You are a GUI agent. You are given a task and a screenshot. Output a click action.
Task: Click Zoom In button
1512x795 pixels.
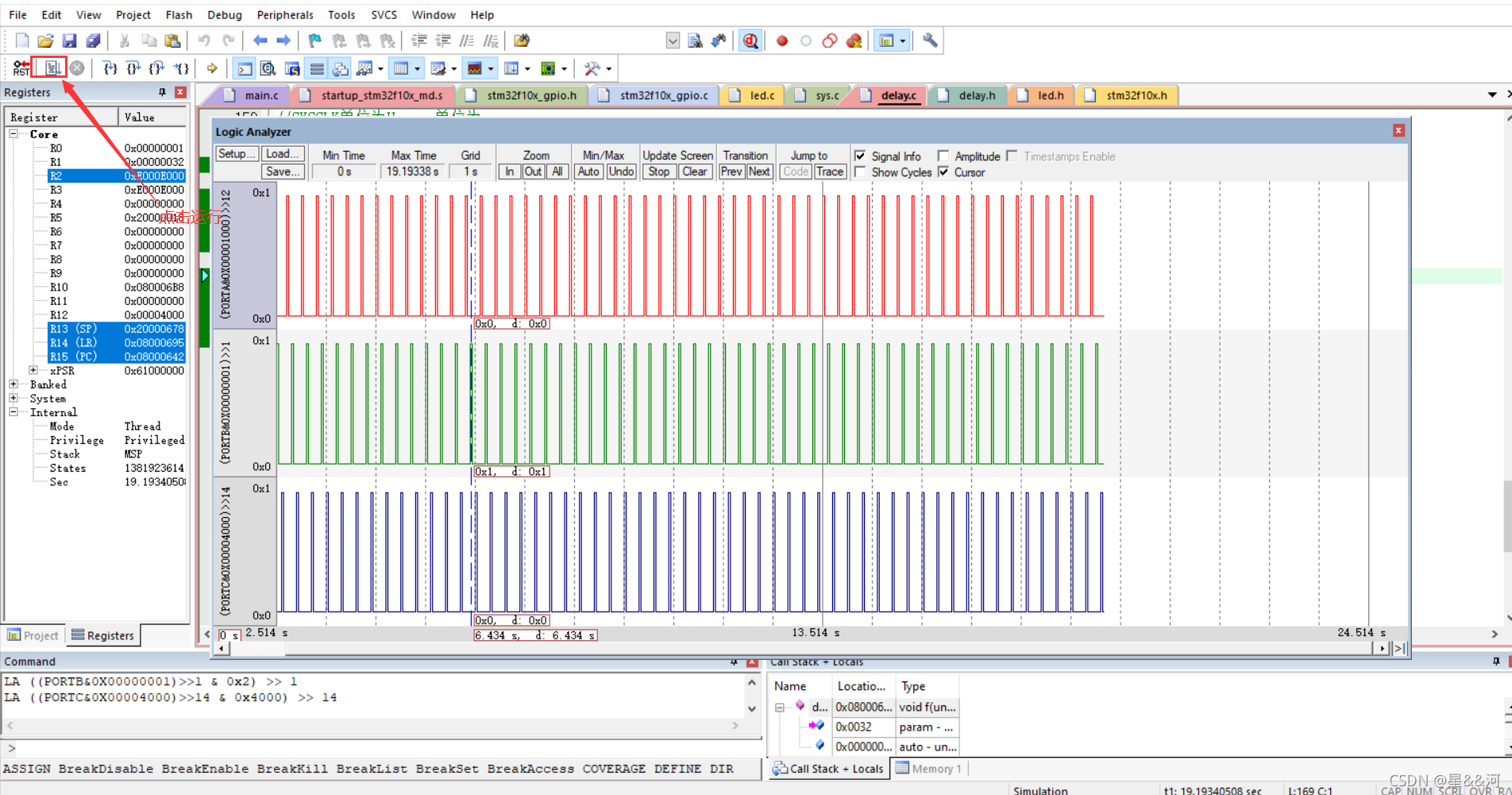pyautogui.click(x=509, y=172)
